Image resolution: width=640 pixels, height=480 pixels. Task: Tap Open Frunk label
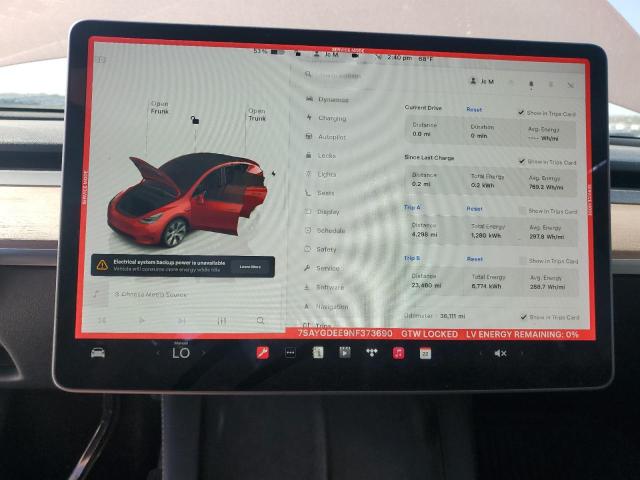tap(159, 107)
